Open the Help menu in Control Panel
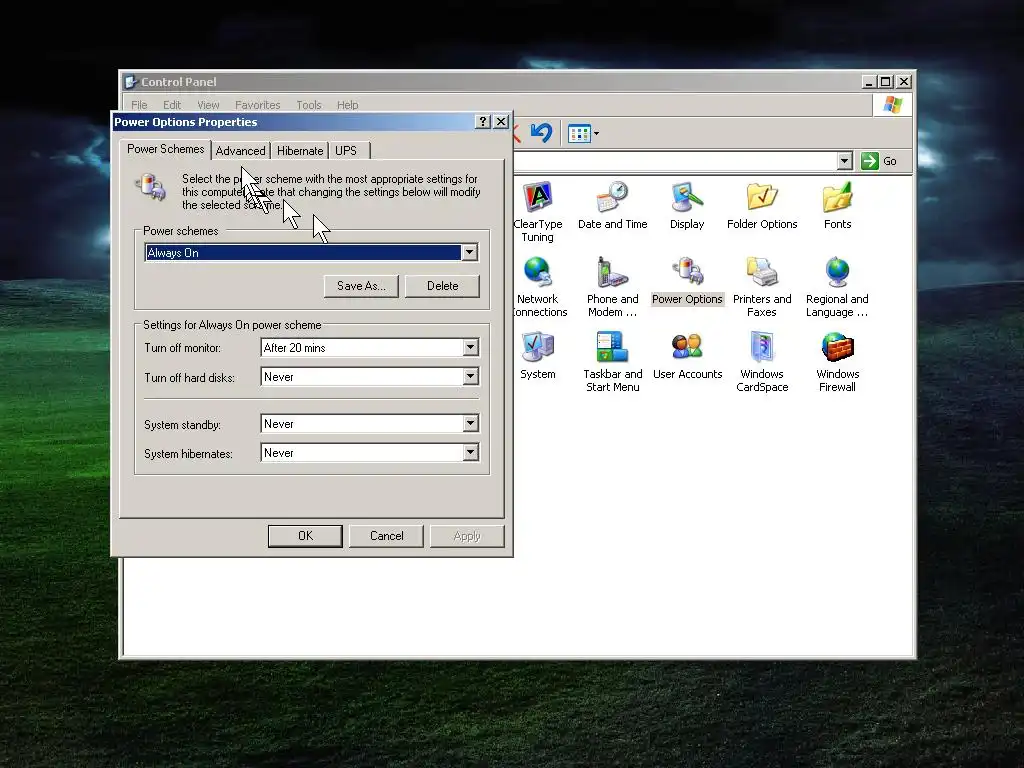 click(x=347, y=104)
